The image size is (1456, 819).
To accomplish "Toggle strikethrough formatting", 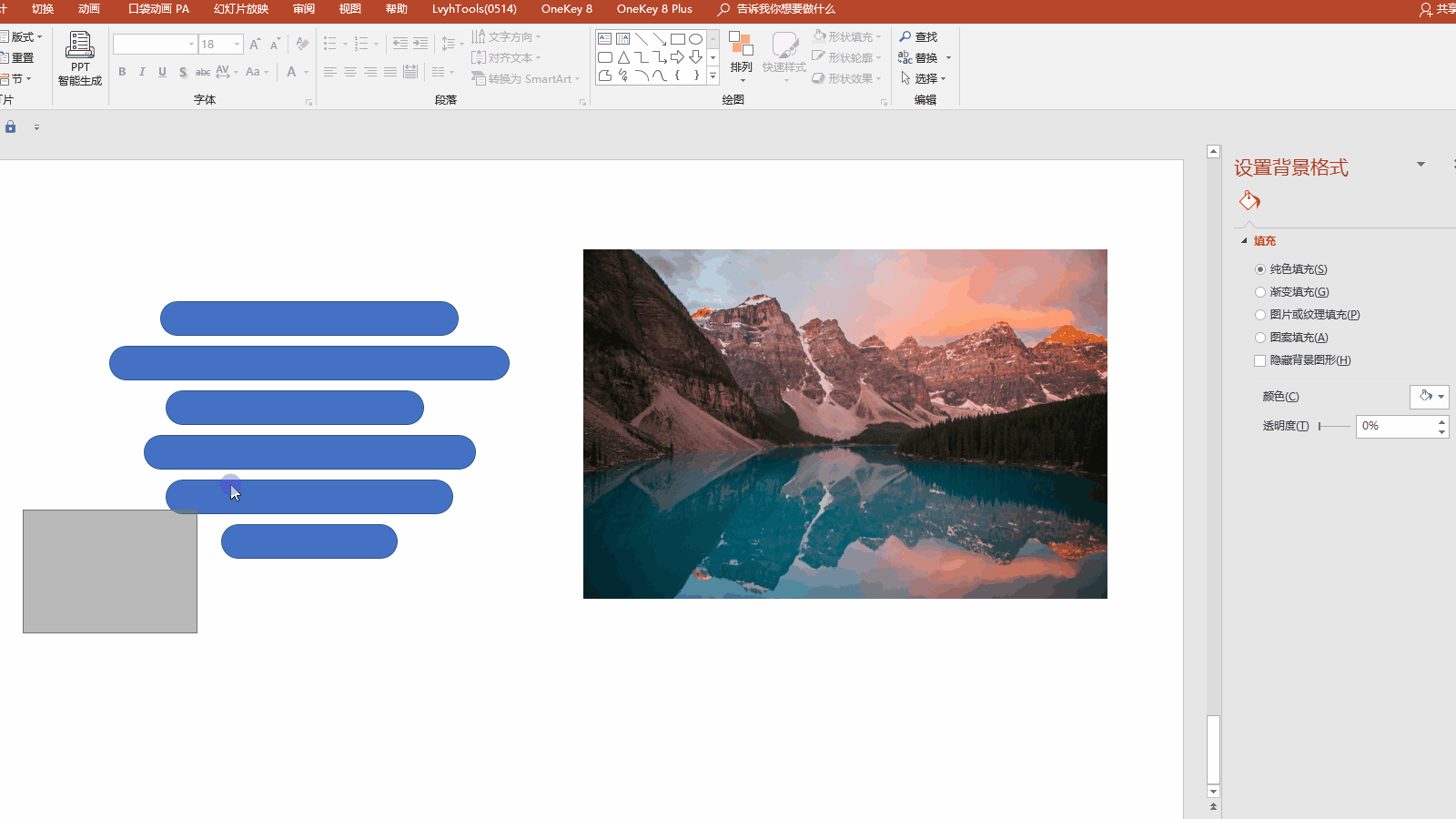I will pyautogui.click(x=203, y=72).
